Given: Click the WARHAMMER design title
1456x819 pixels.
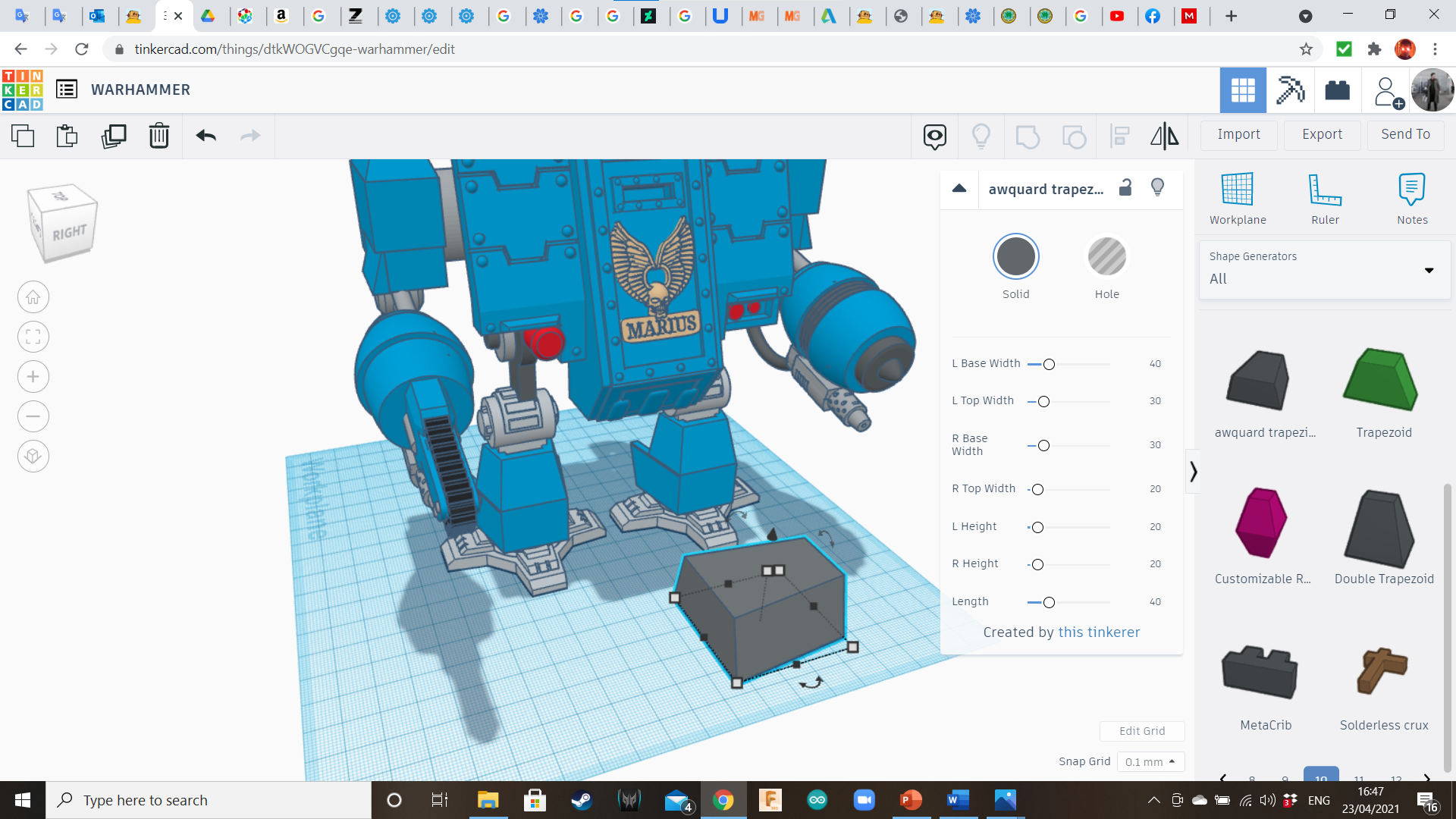Looking at the screenshot, I should [141, 89].
